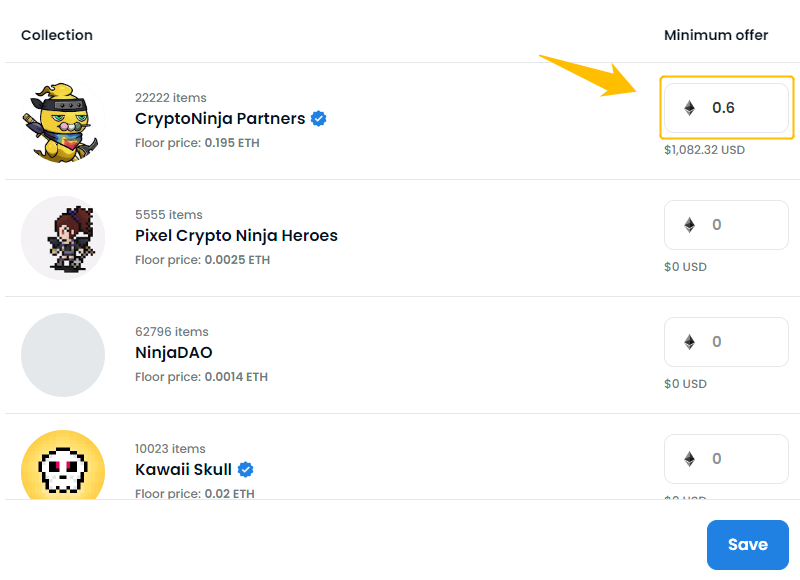Click Ethereum icon in NinjaDAO offer field
This screenshot has height=580, width=800.
[x=689, y=342]
